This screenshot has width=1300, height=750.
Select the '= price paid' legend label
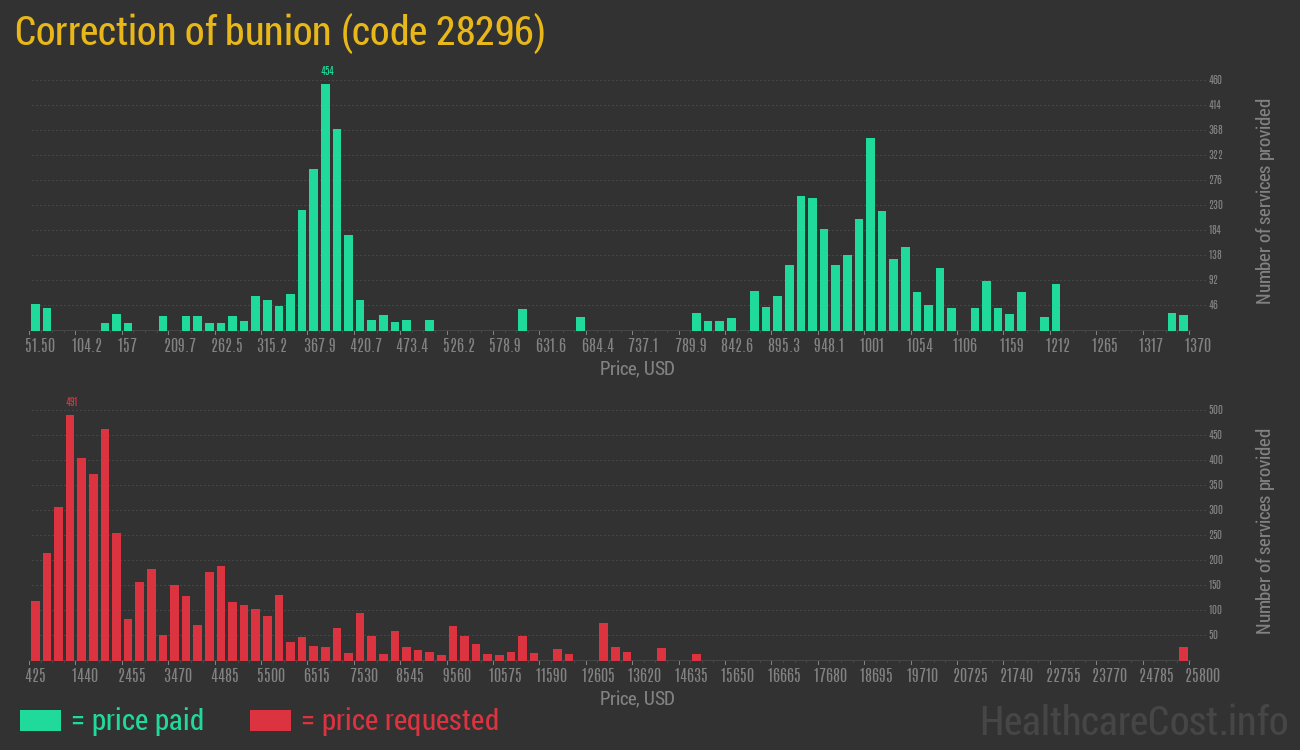pos(137,720)
